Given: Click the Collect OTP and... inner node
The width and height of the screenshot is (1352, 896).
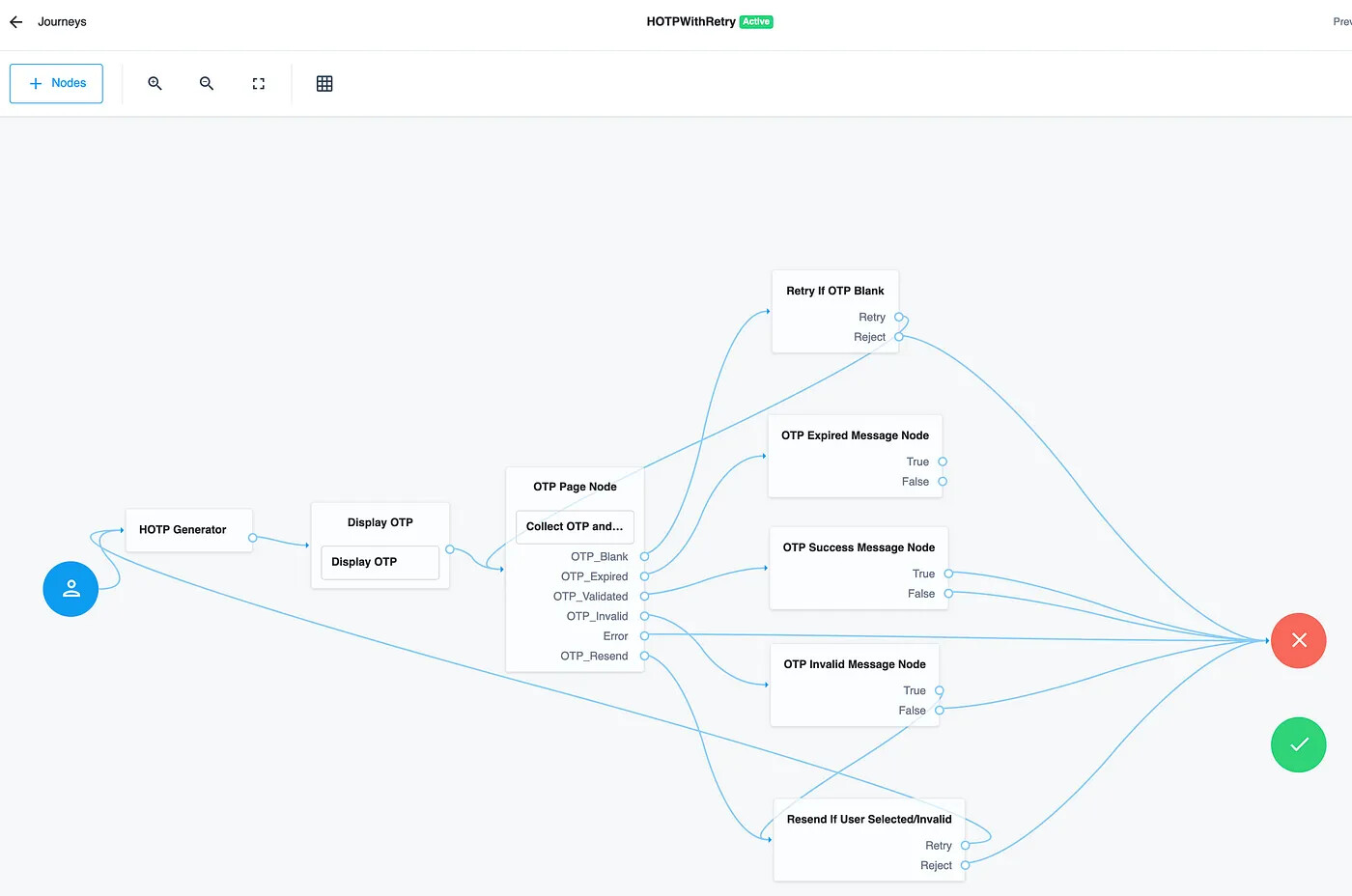Looking at the screenshot, I should tap(575, 526).
